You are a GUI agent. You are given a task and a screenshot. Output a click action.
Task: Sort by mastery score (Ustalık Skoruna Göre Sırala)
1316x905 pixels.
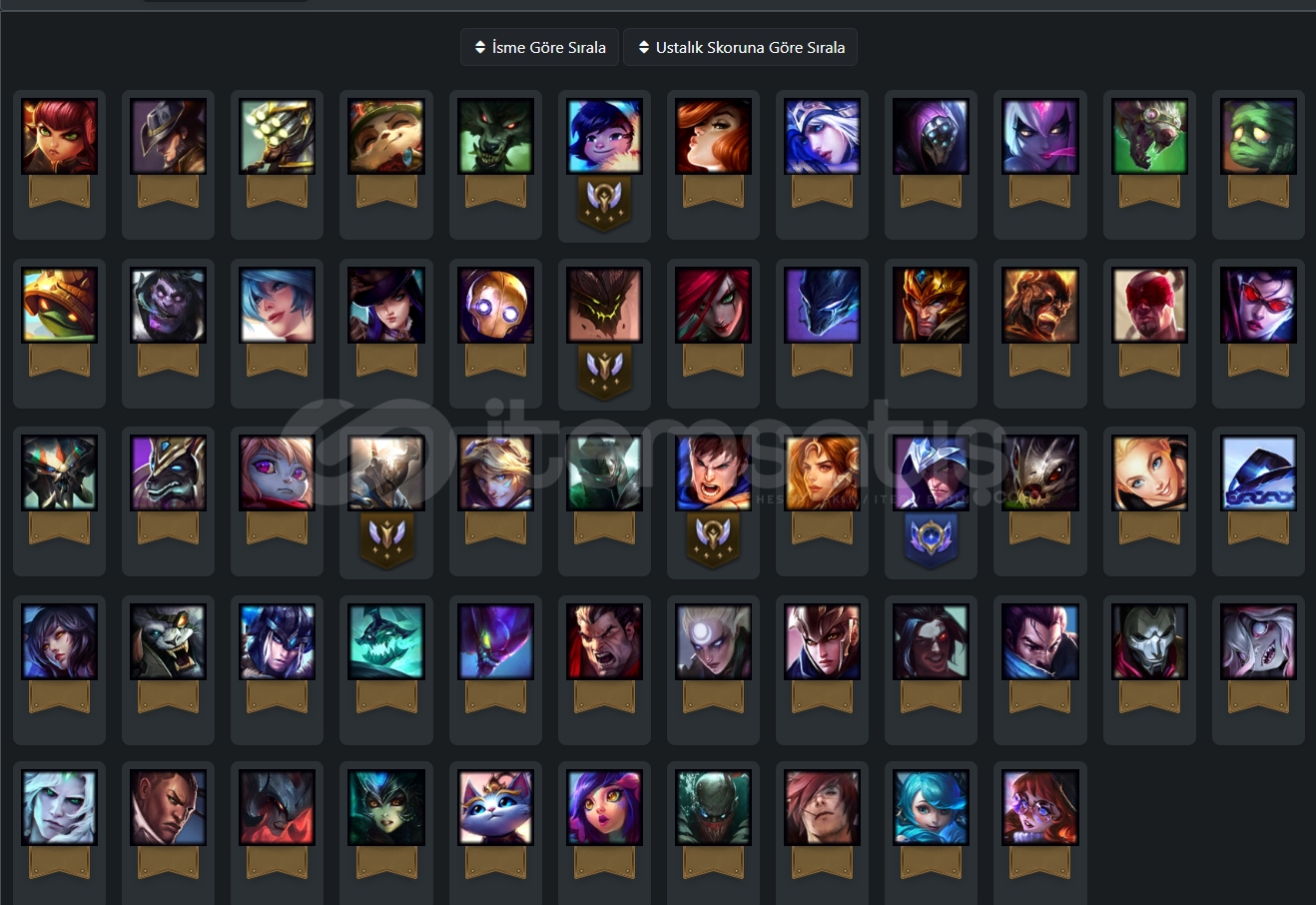pyautogui.click(x=740, y=47)
